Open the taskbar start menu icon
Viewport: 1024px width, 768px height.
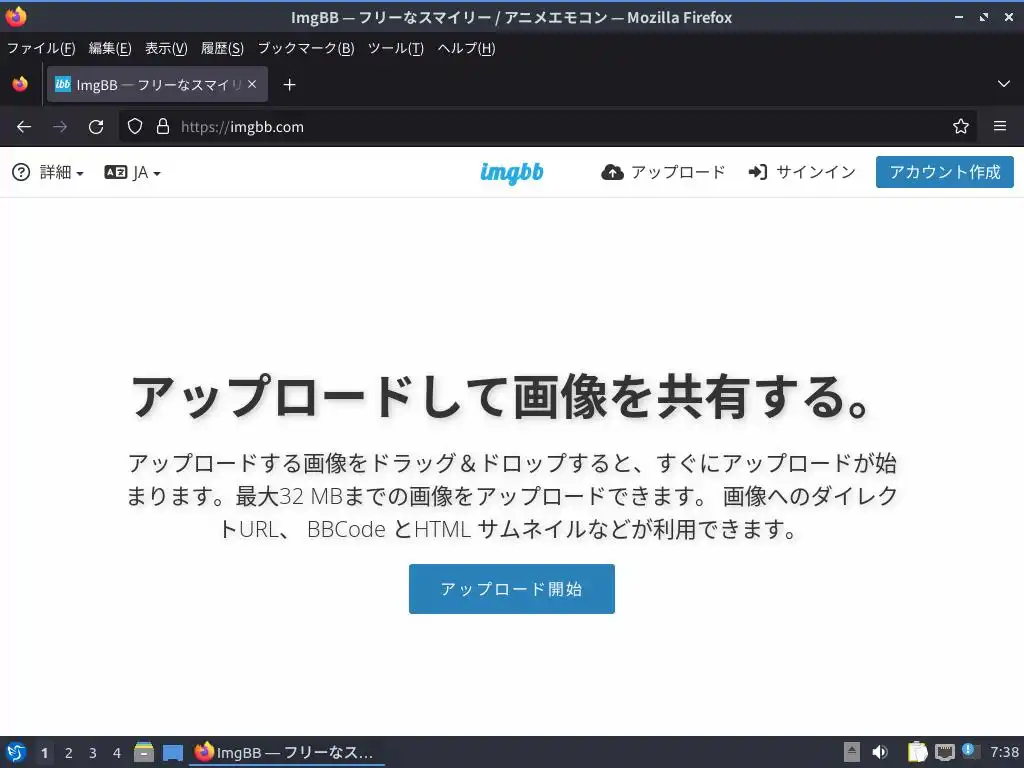(16, 752)
